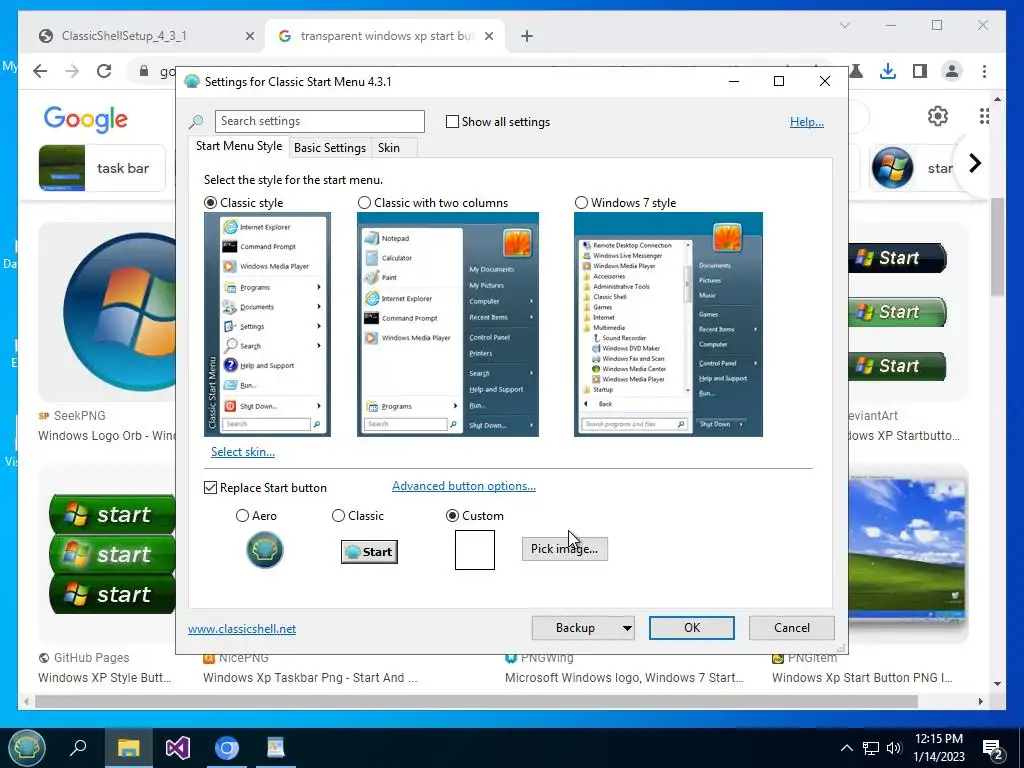The height and width of the screenshot is (768, 1024).
Task: Open the notification center icon
Action: 992,748
